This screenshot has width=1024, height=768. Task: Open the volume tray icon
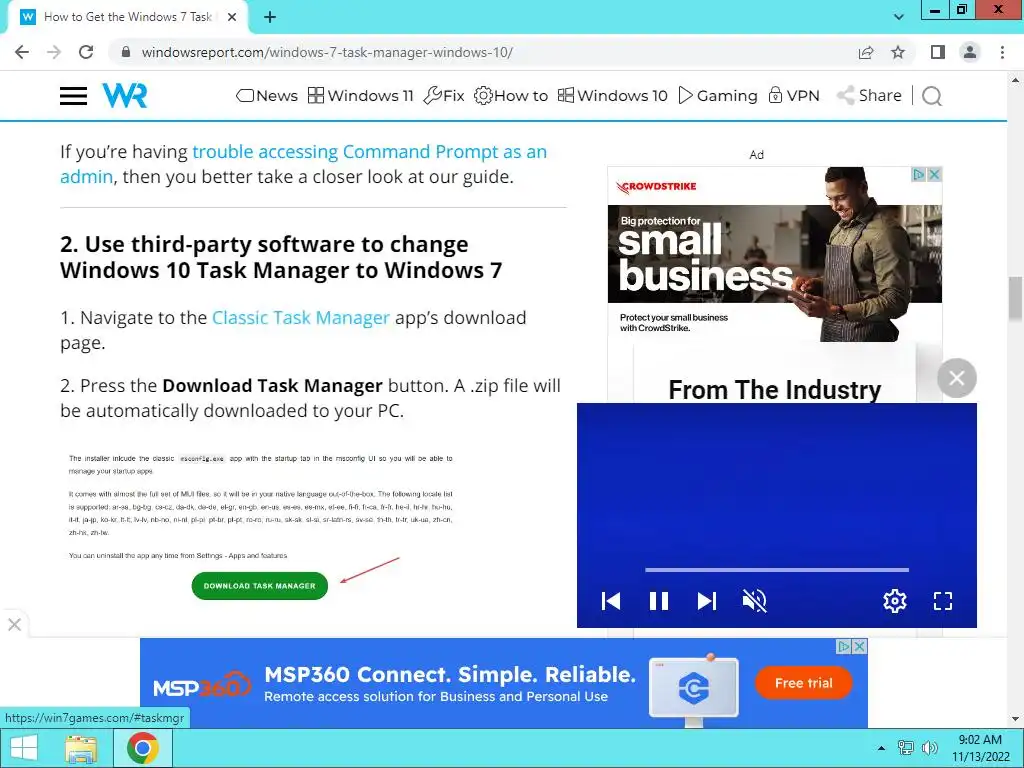[930, 748]
